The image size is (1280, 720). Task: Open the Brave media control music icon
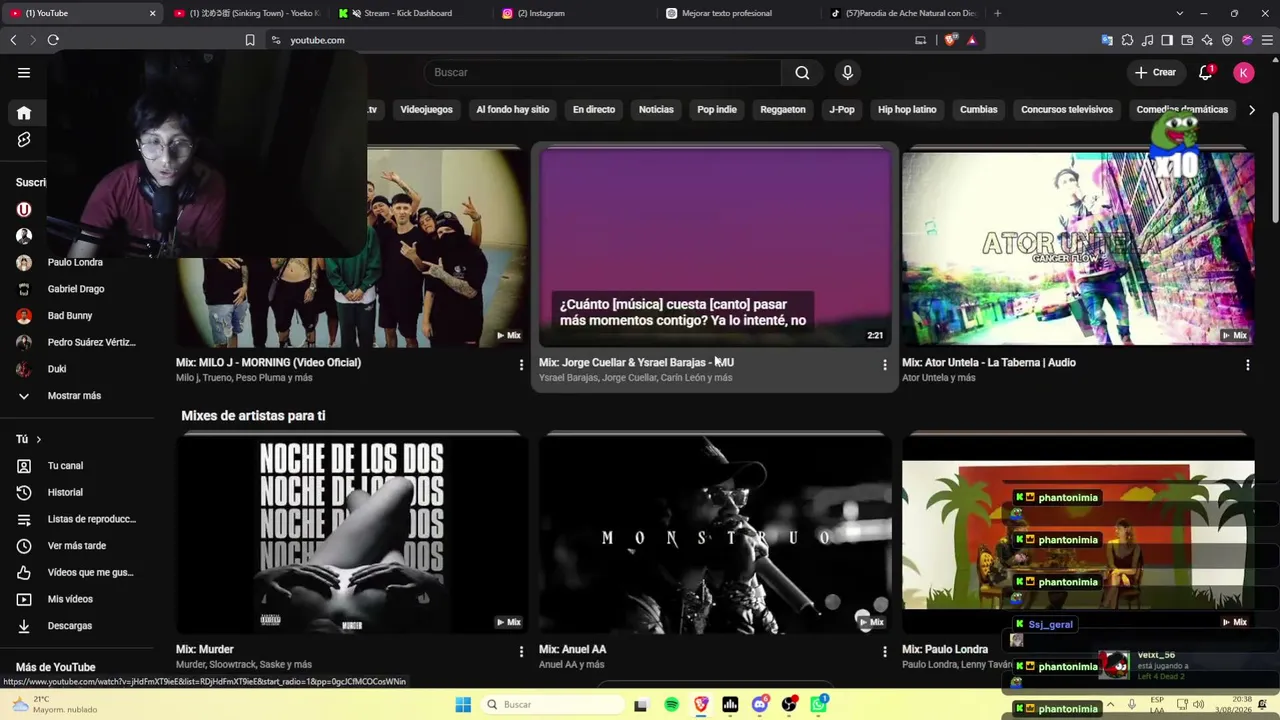pyautogui.click(x=1147, y=40)
